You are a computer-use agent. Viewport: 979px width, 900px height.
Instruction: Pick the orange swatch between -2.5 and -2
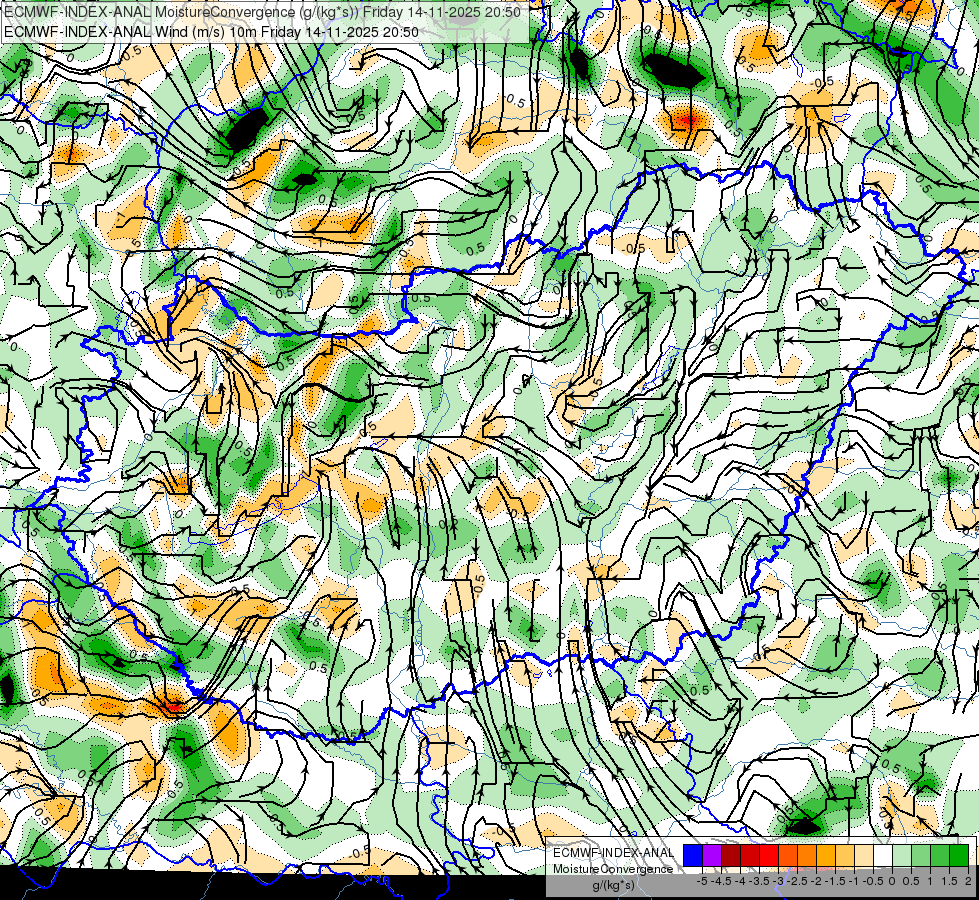807,856
